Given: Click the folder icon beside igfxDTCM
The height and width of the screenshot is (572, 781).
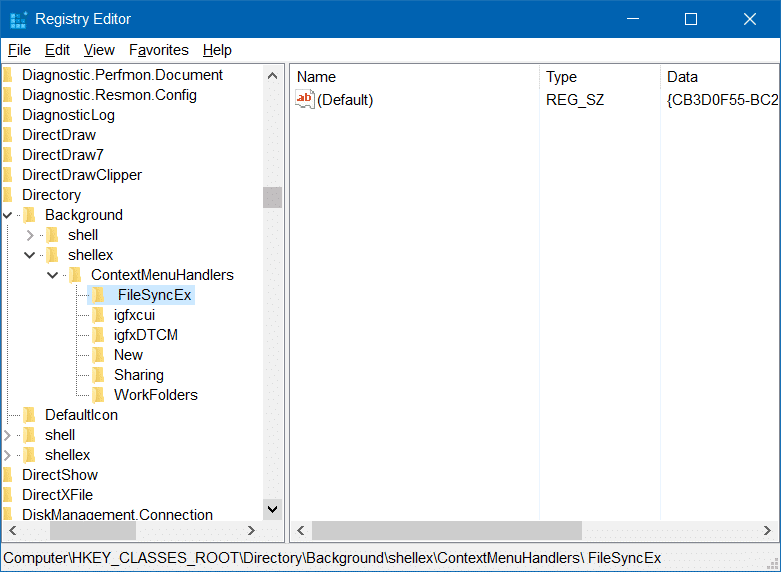Looking at the screenshot, I should click(x=99, y=335).
